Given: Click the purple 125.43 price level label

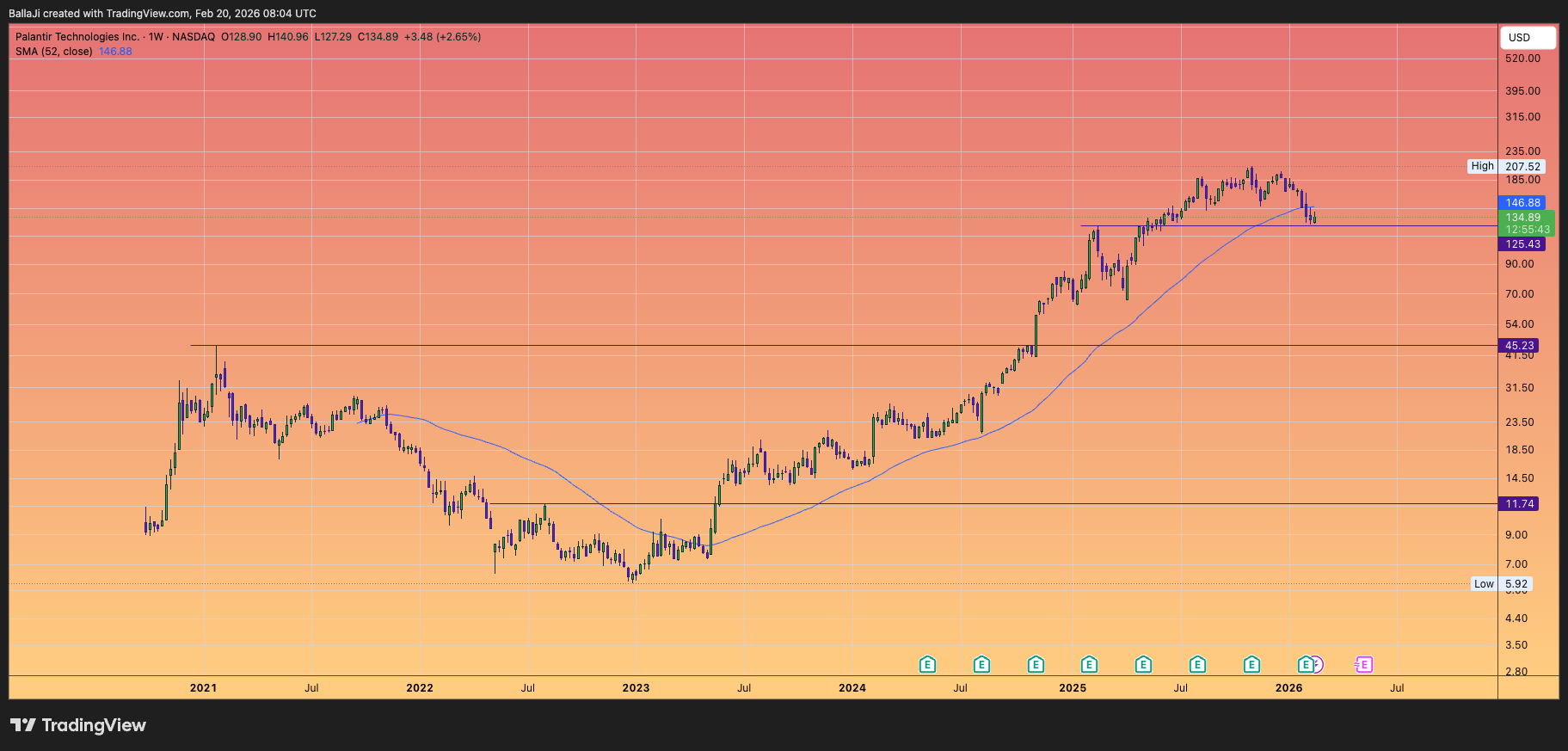Looking at the screenshot, I should 1522,244.
